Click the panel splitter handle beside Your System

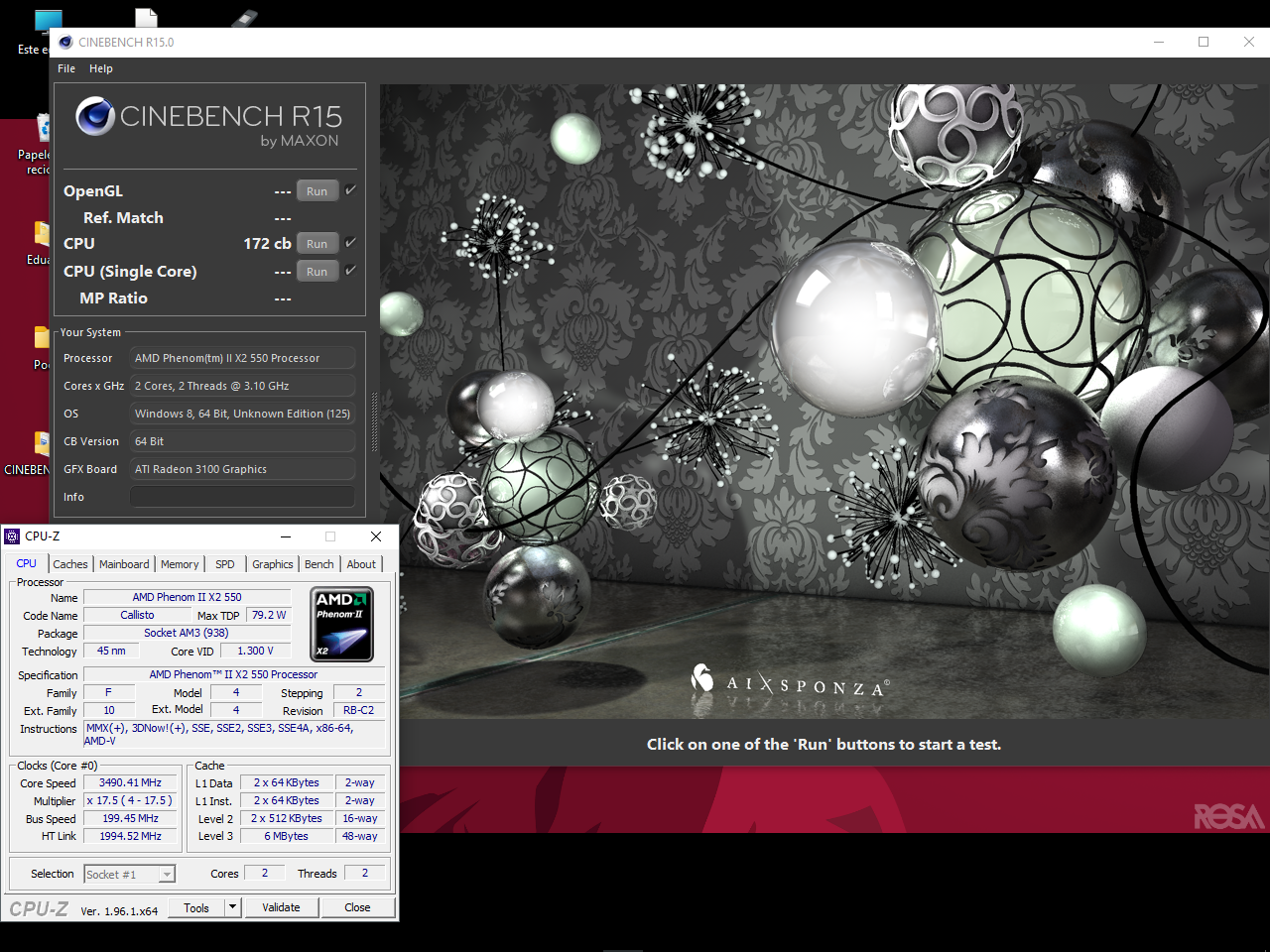(x=374, y=422)
